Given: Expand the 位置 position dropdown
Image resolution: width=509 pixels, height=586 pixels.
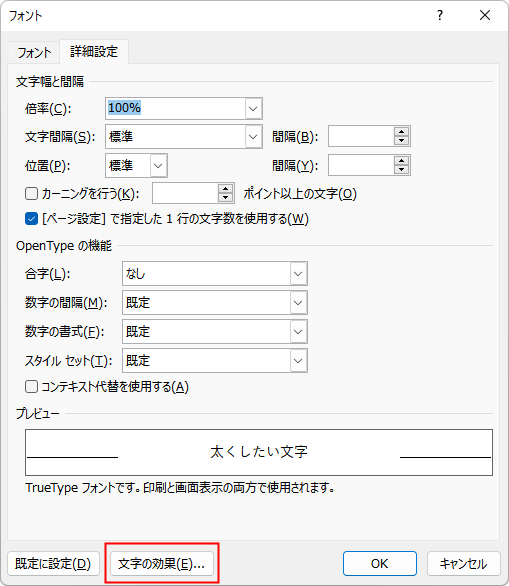Looking at the screenshot, I should click(158, 166).
